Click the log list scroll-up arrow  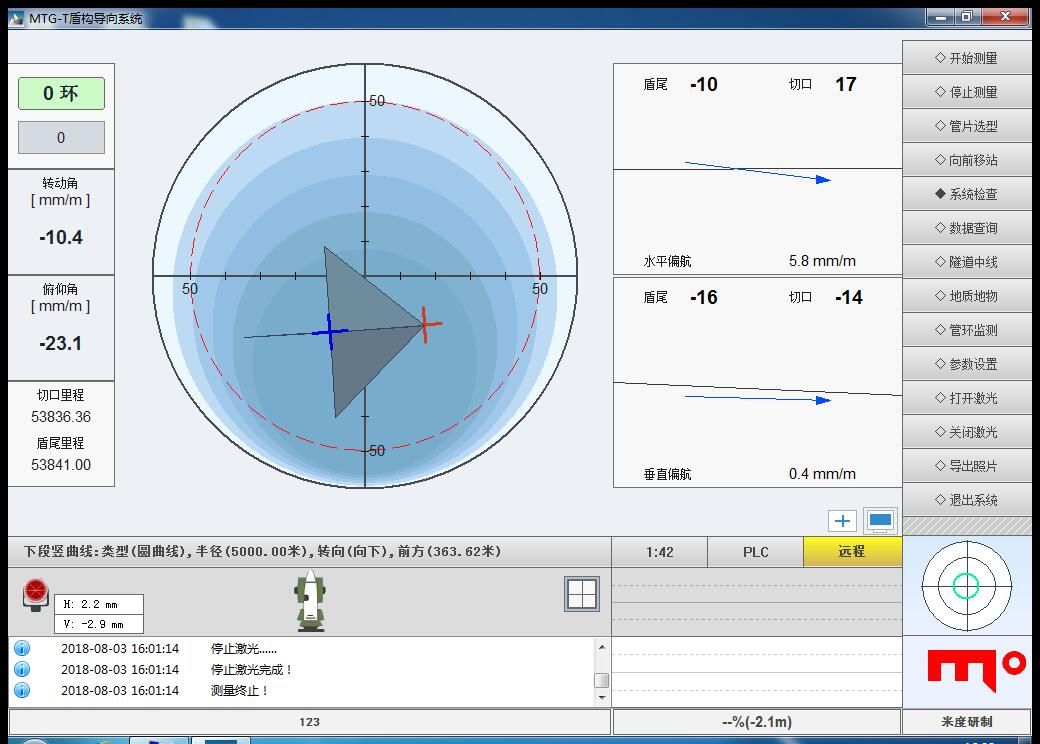click(x=602, y=647)
